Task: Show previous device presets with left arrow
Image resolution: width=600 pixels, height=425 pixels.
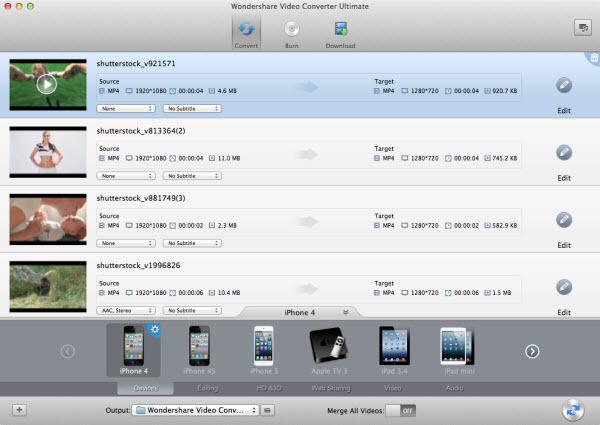Action: 67,351
